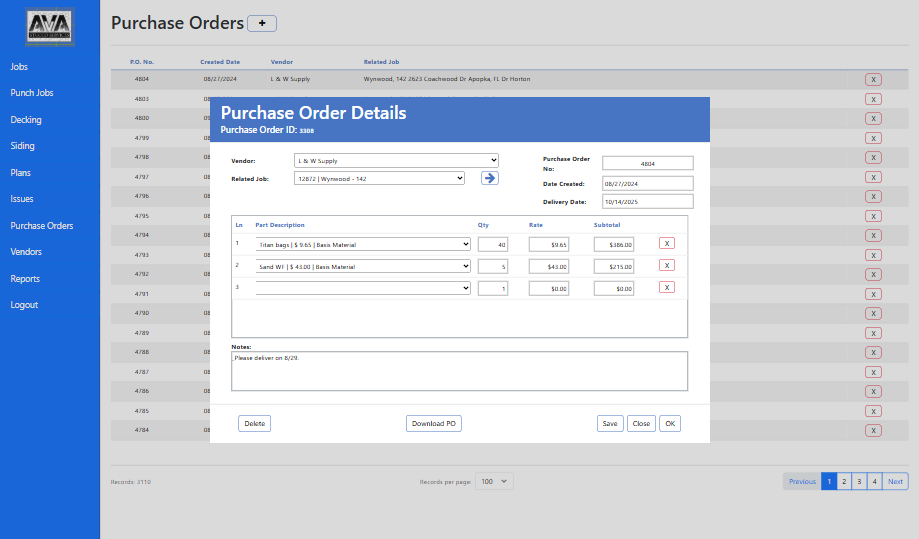The height and width of the screenshot is (539, 919).
Task: Go to Reports in the sidebar
Action: click(x=25, y=279)
